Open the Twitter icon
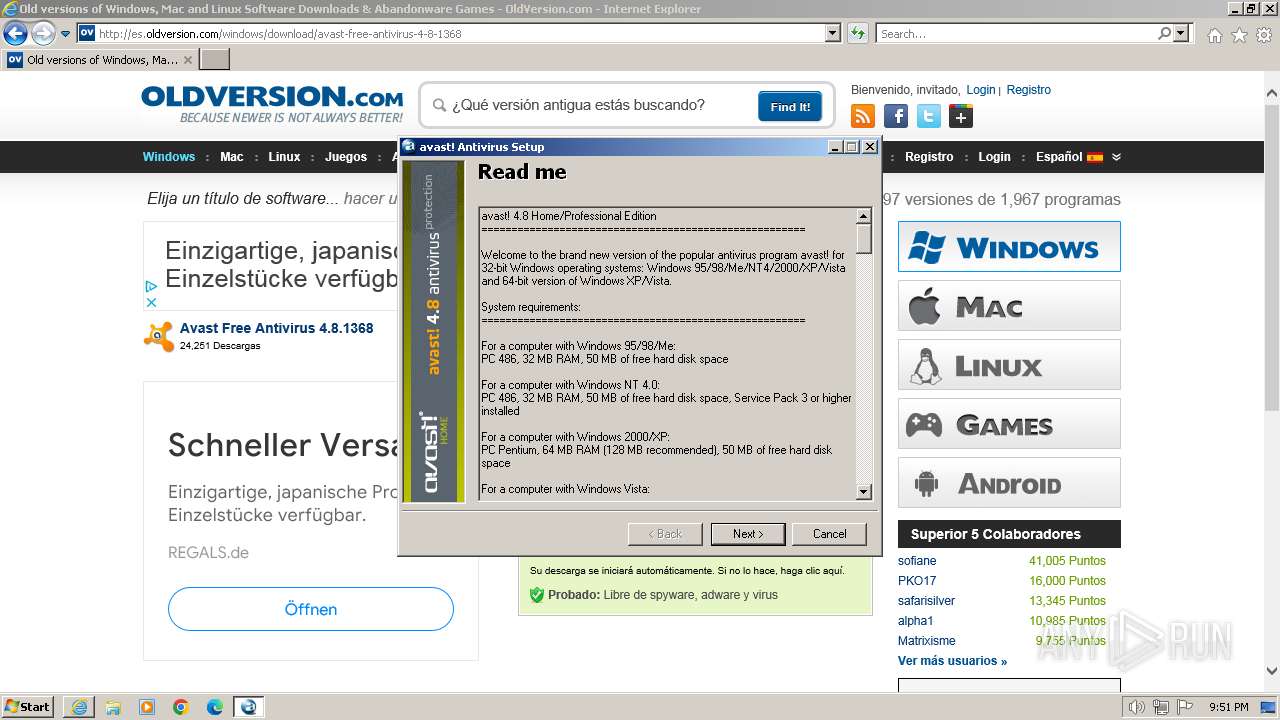The height and width of the screenshot is (720, 1280). [x=929, y=116]
